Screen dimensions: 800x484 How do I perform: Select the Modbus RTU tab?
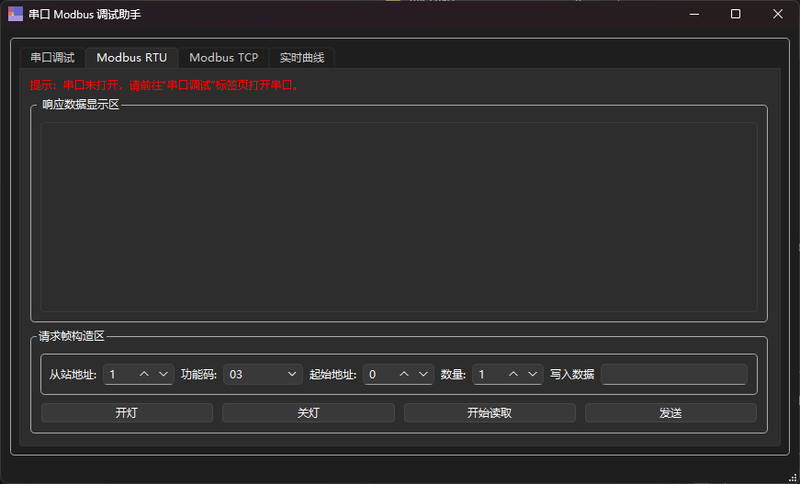coord(132,58)
